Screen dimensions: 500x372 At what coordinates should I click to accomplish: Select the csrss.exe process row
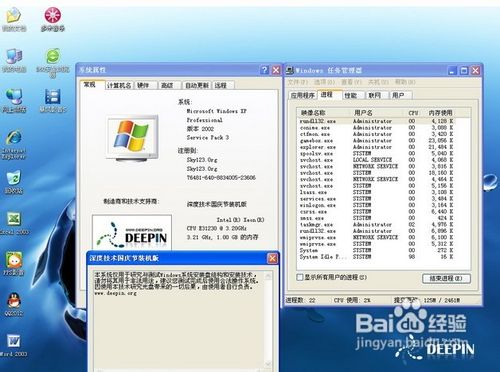(x=376, y=212)
